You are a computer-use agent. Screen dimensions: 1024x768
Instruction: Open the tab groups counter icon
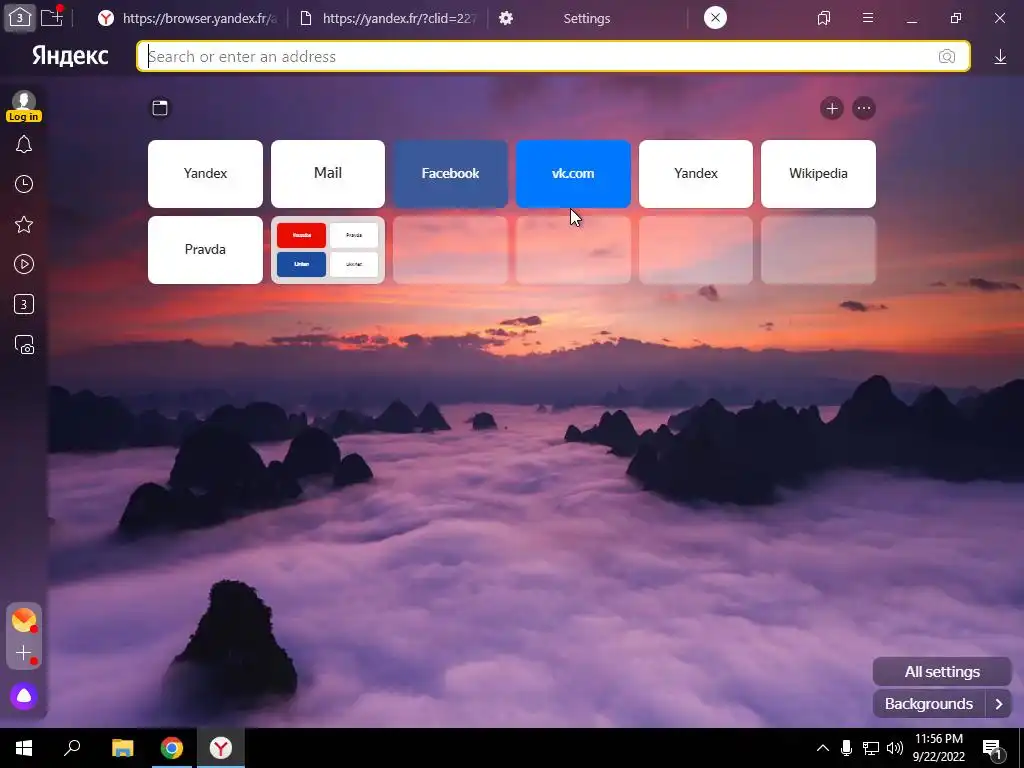(x=20, y=18)
